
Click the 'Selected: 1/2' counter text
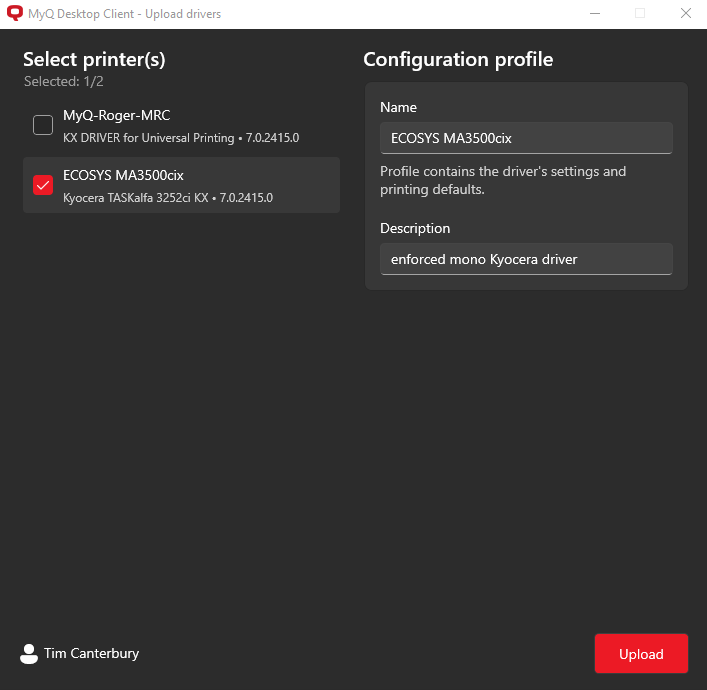point(64,81)
